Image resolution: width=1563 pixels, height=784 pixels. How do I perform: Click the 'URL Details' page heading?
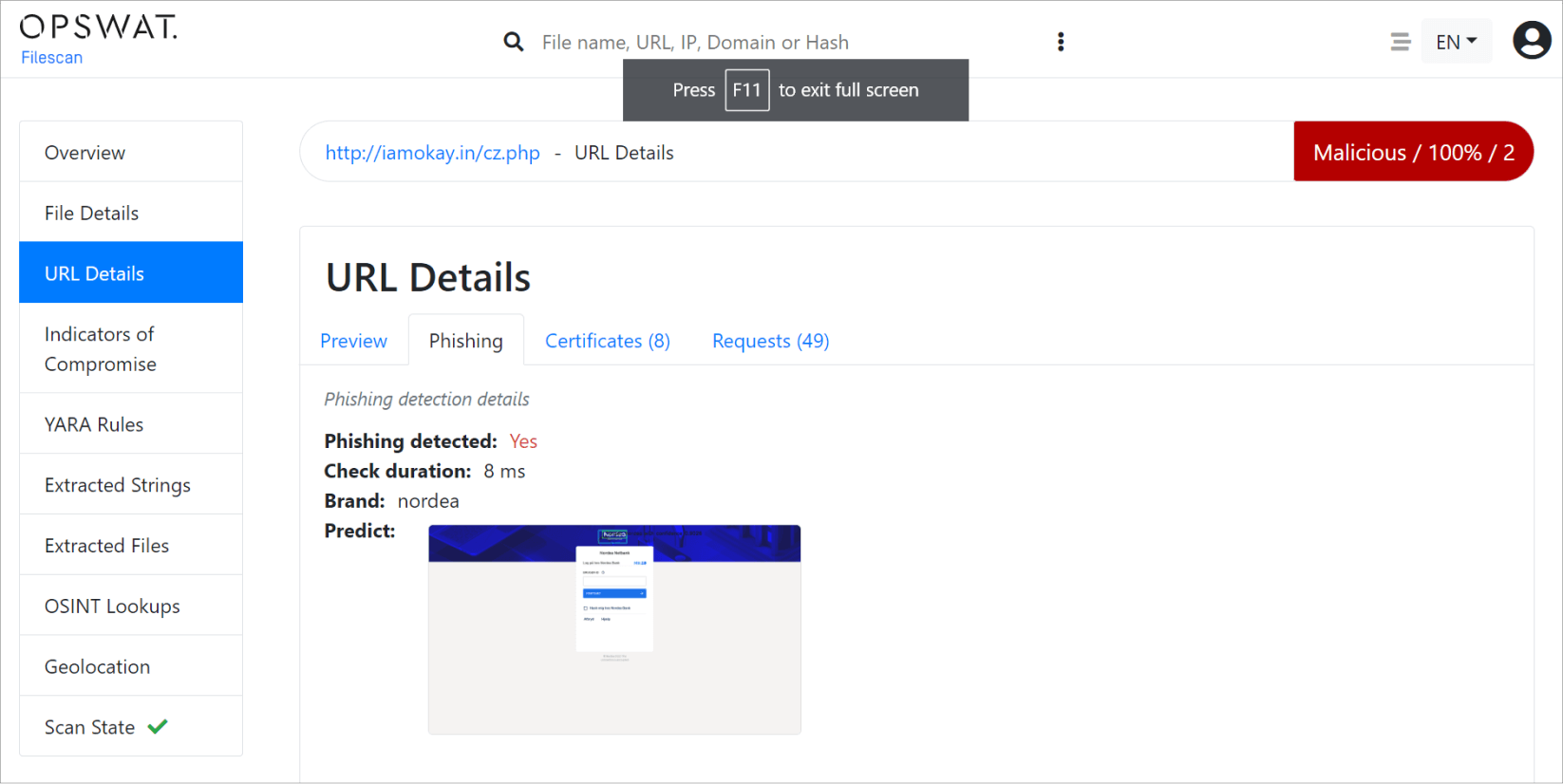(x=428, y=278)
